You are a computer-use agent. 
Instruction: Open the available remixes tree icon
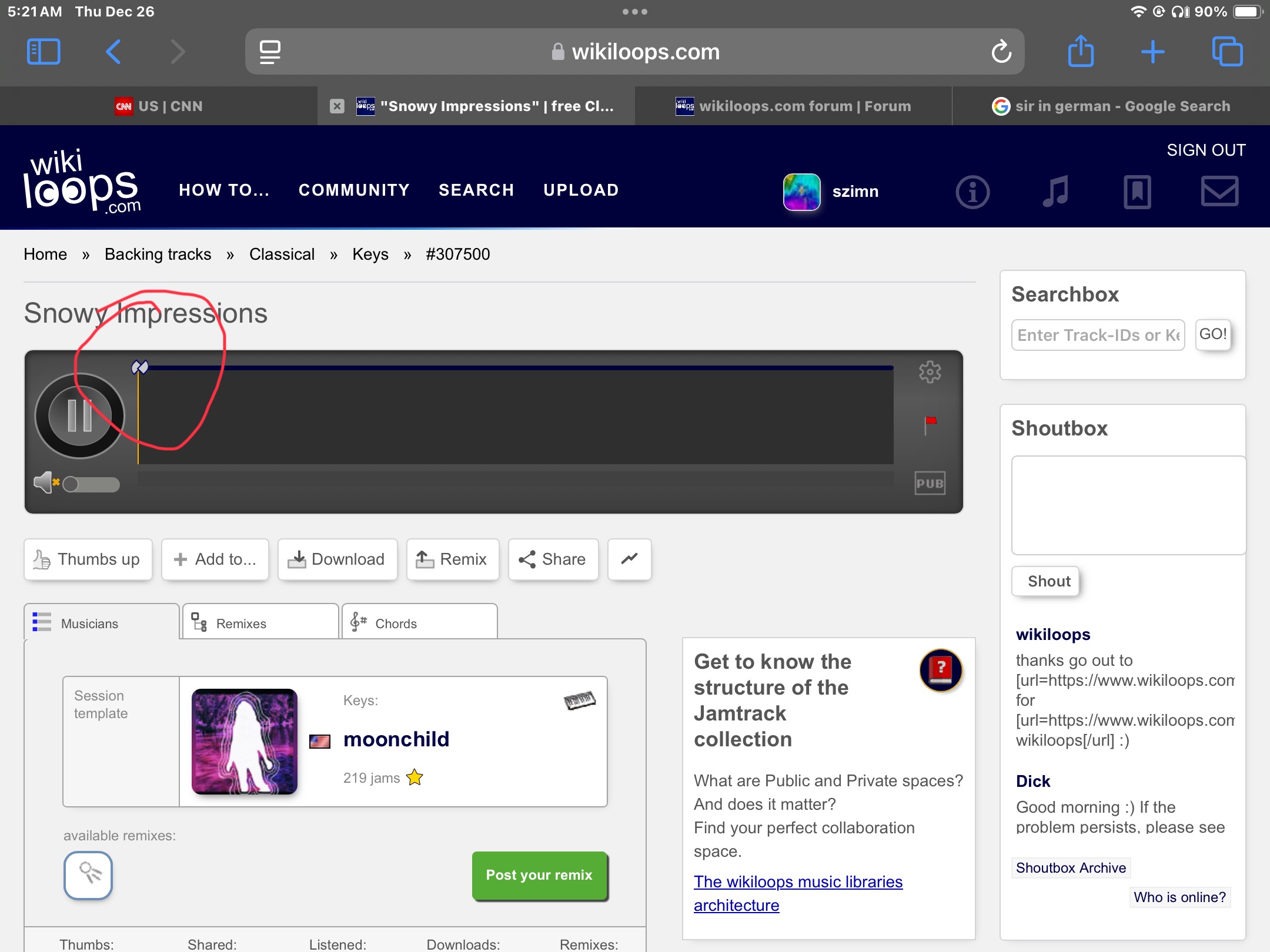point(88,875)
